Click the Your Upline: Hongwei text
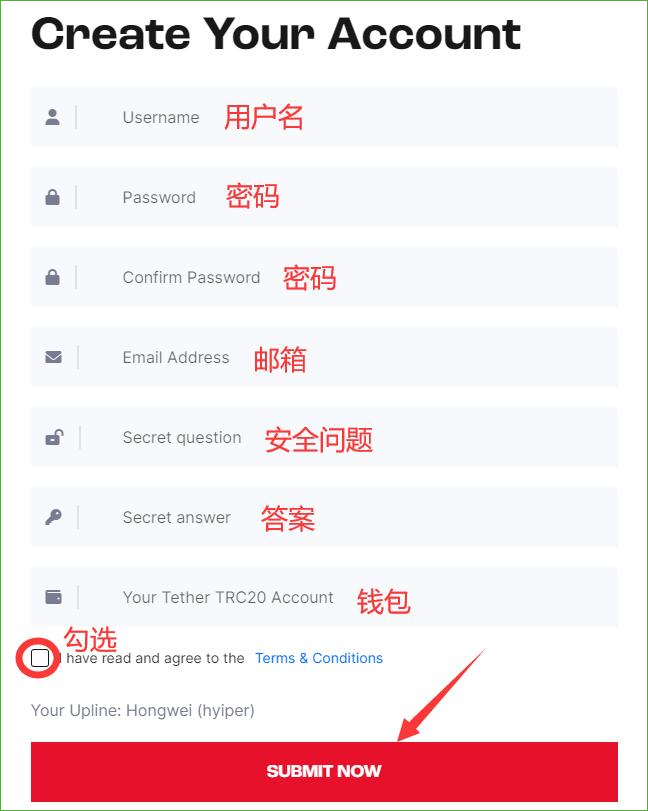Viewport: 648px width, 811px height. pyautogui.click(x=143, y=711)
